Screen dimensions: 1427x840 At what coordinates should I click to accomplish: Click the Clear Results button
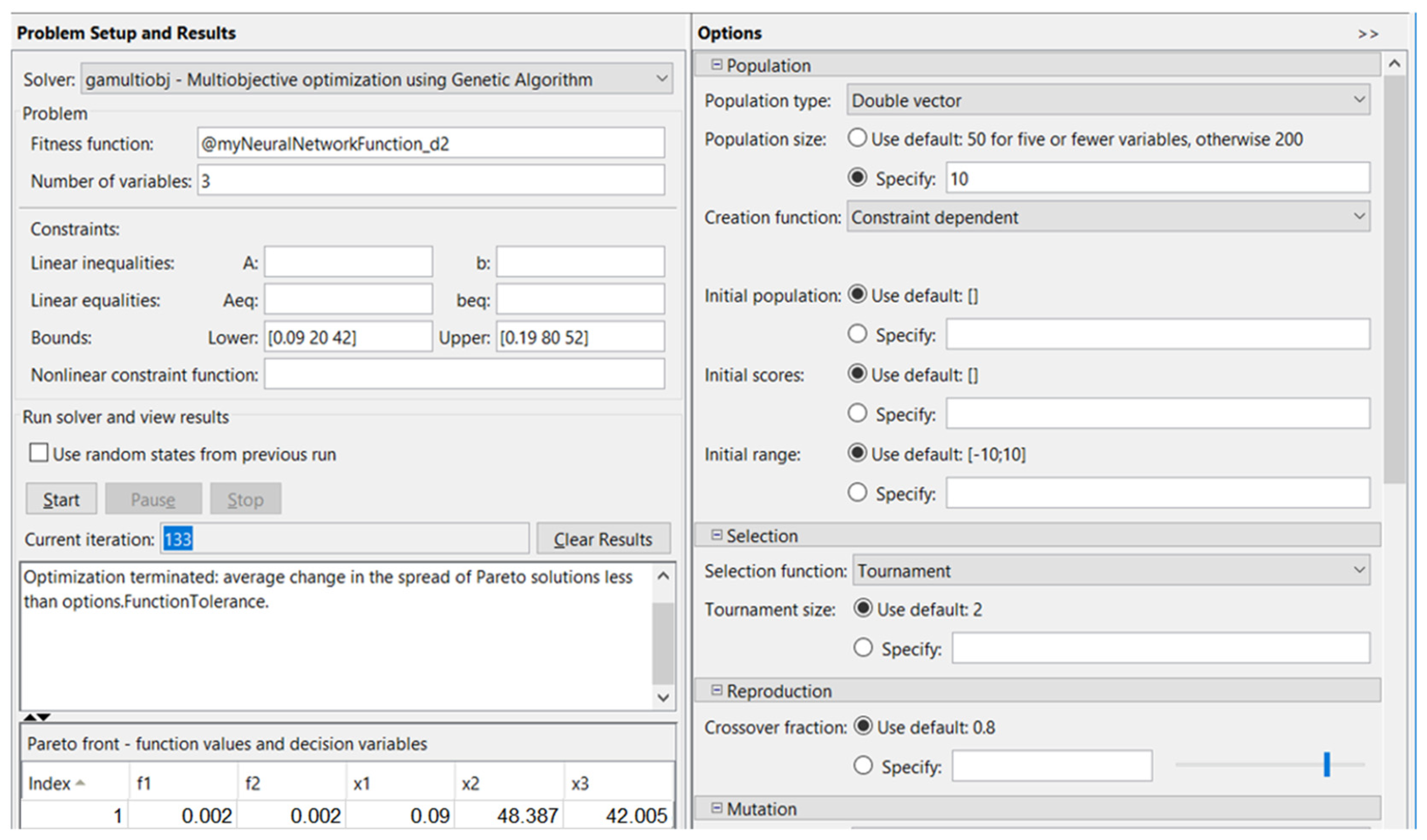tap(603, 539)
